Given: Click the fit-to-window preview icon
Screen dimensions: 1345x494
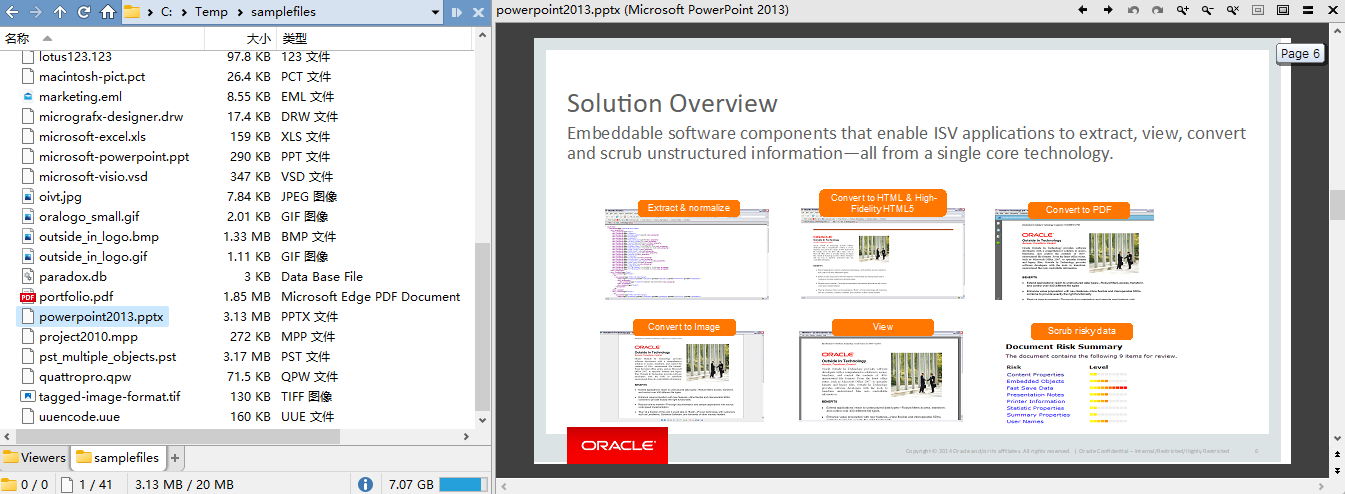Looking at the screenshot, I should pyautogui.click(x=1258, y=10).
